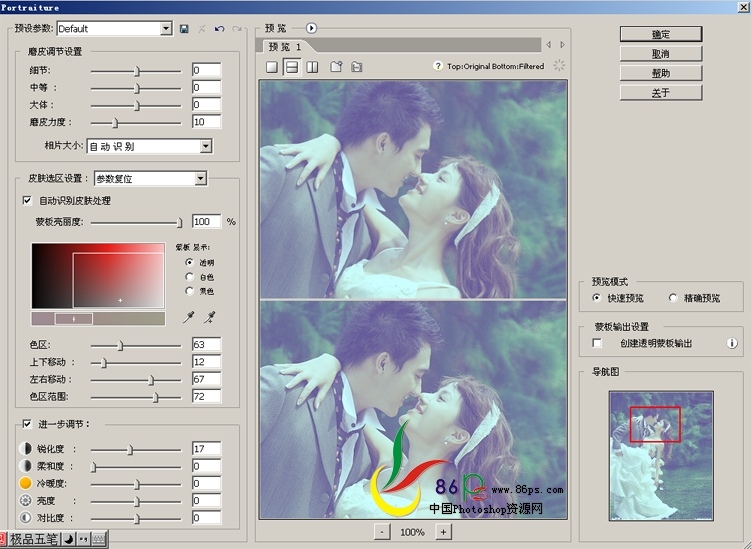
Task: Click the 色区 value field showing 63
Action: [x=206, y=344]
